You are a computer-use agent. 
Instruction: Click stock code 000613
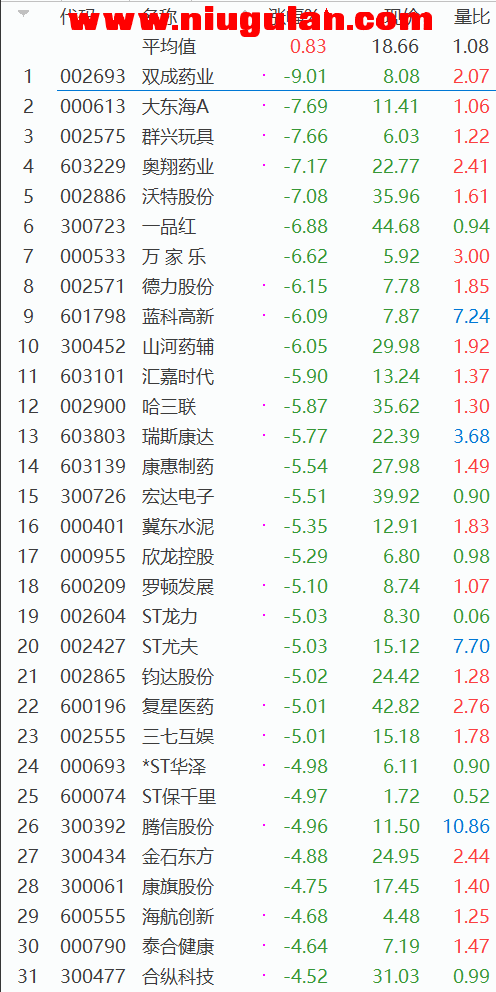pos(93,107)
